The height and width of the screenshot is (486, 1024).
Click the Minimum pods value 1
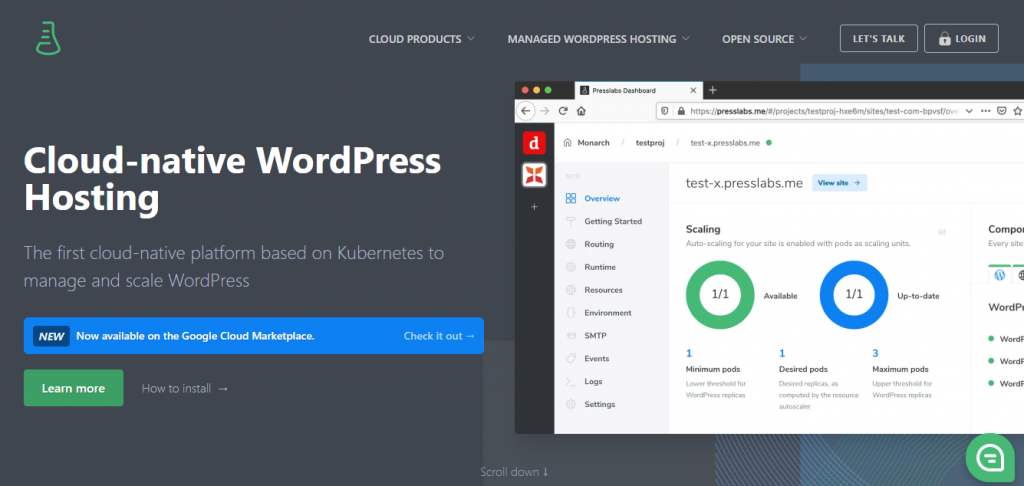click(688, 353)
